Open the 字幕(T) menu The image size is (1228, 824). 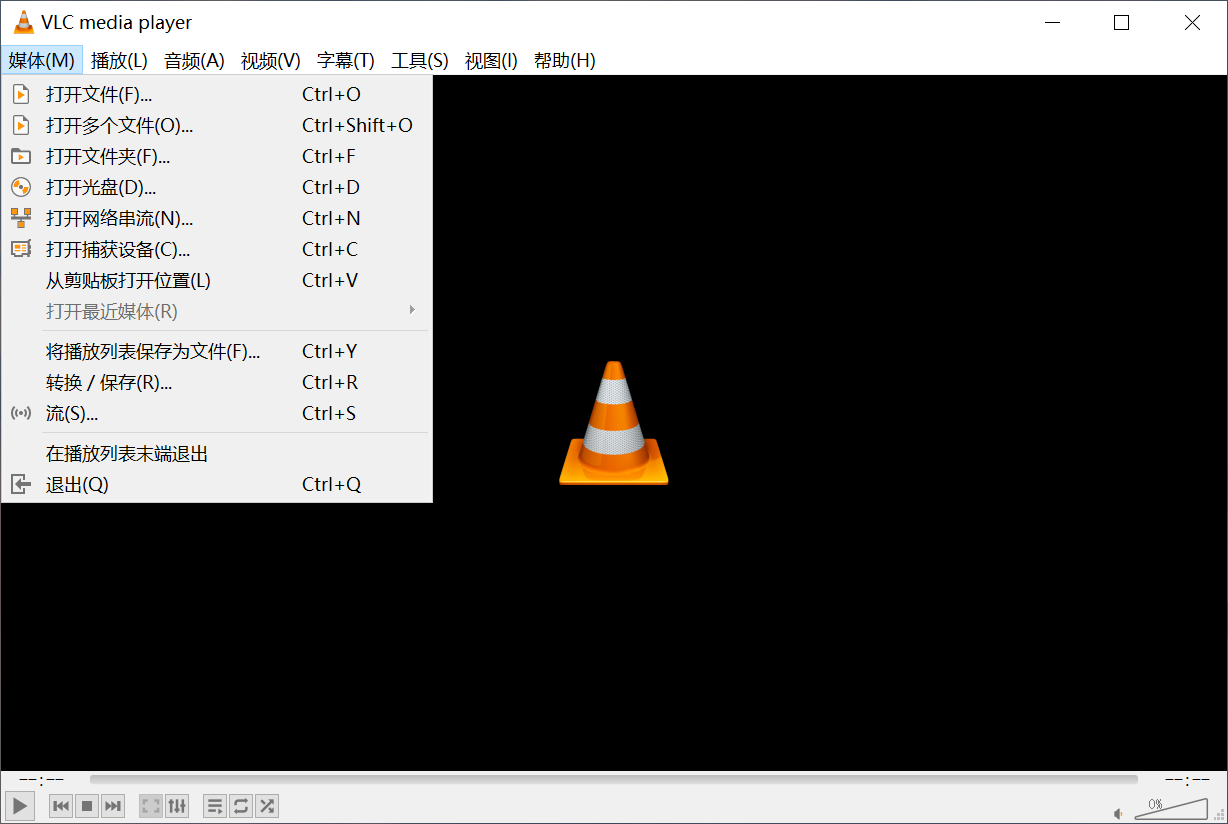[345, 60]
